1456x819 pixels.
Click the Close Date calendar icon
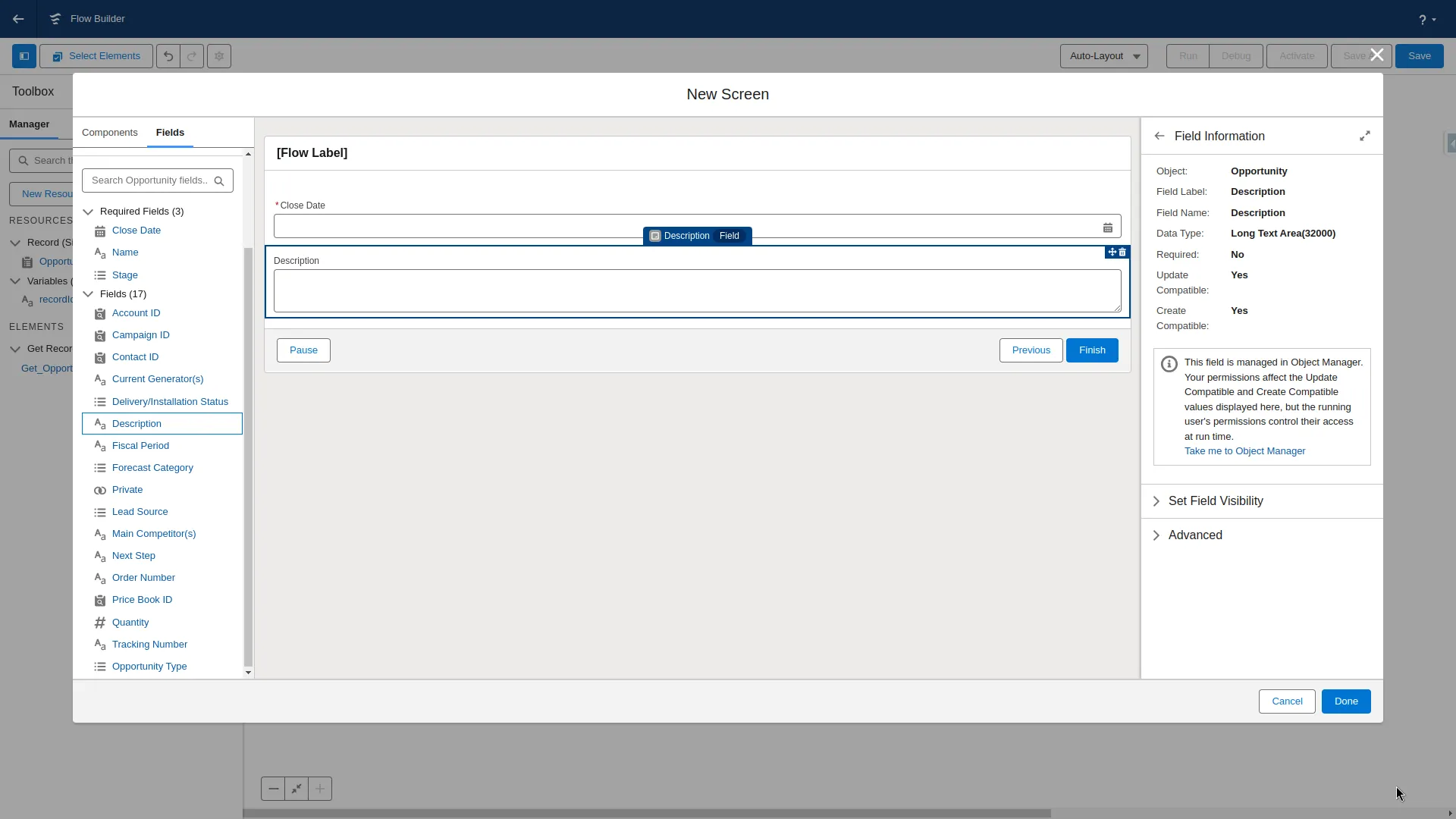tap(1107, 227)
